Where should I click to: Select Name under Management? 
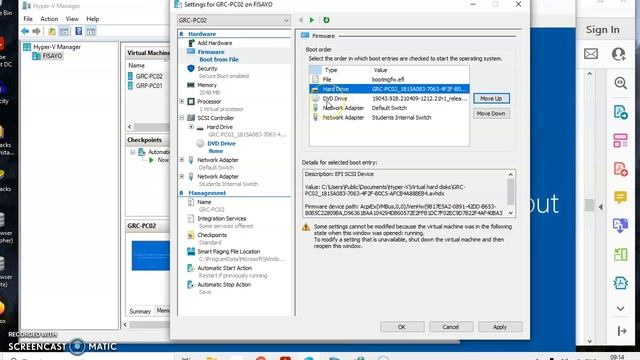tap(204, 202)
